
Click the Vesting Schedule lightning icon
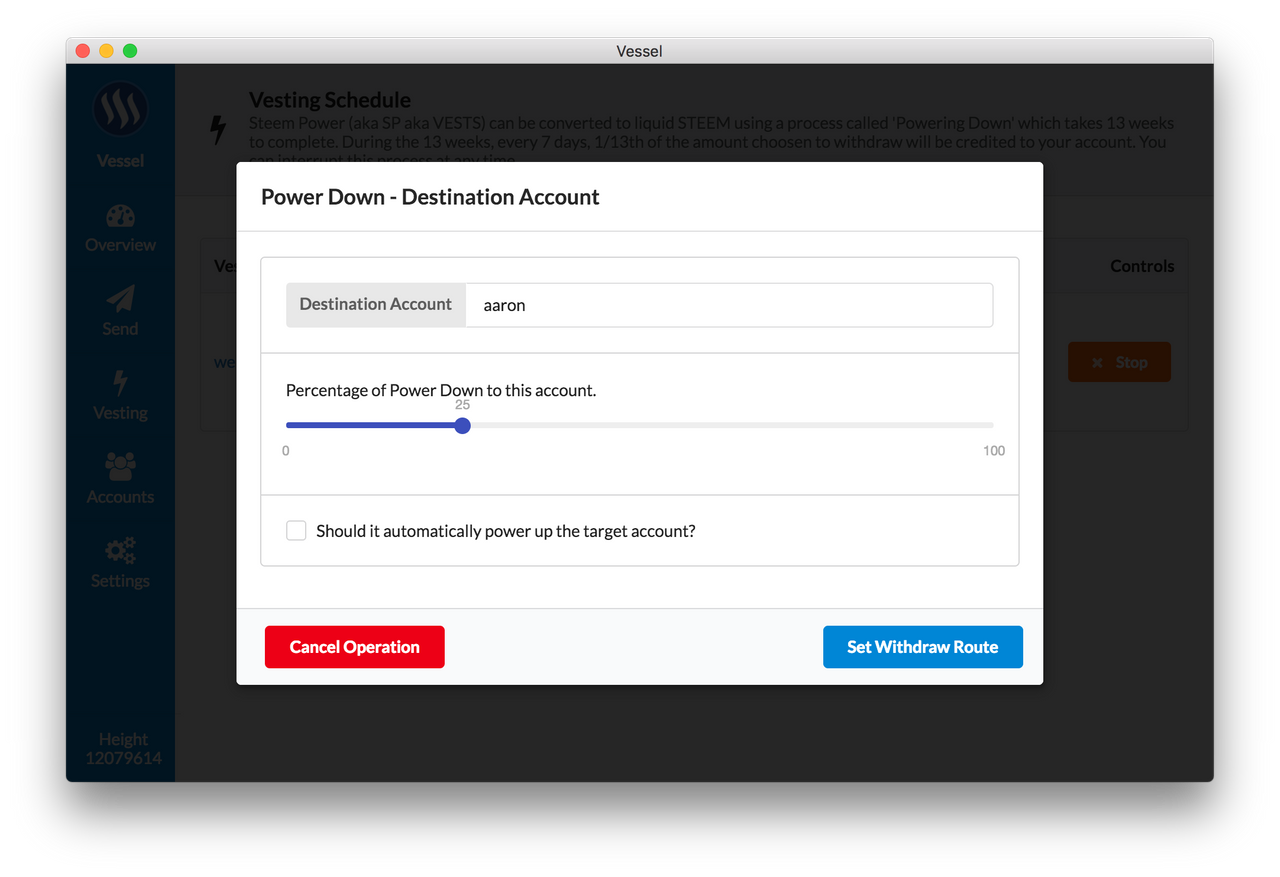218,130
